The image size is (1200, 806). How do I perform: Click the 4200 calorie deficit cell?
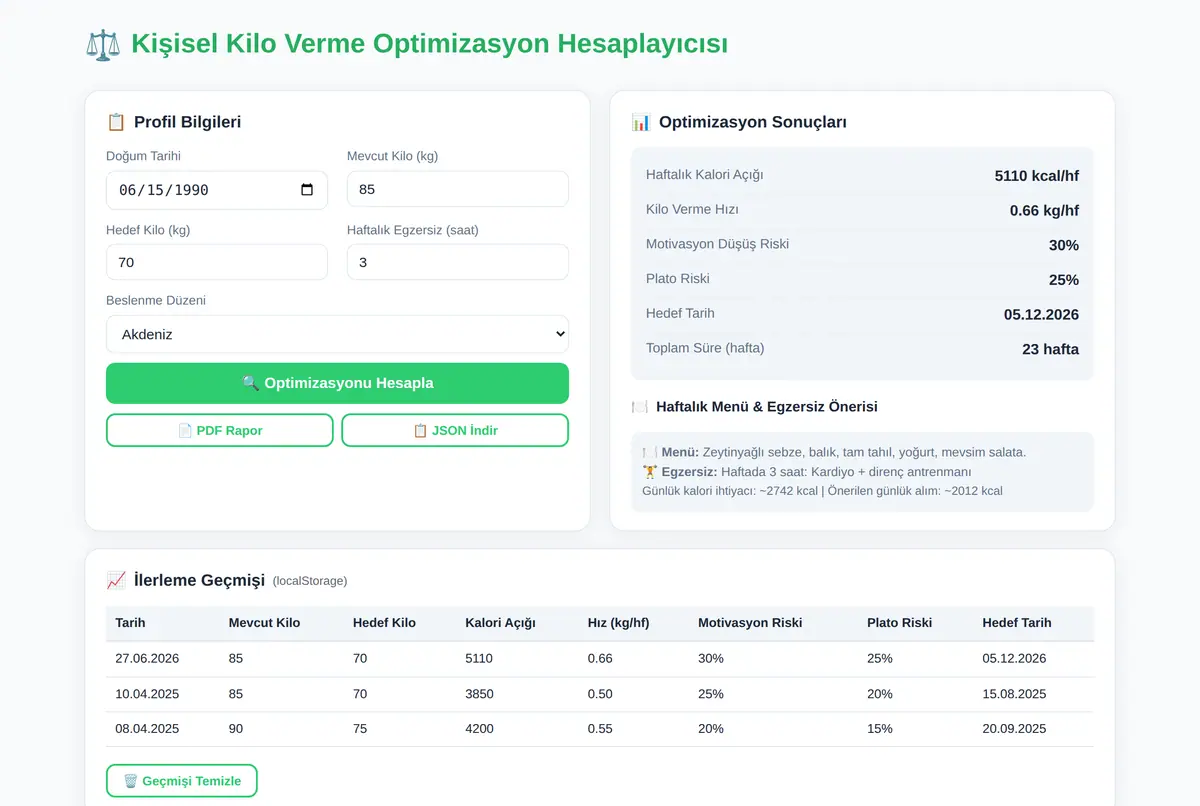point(479,728)
